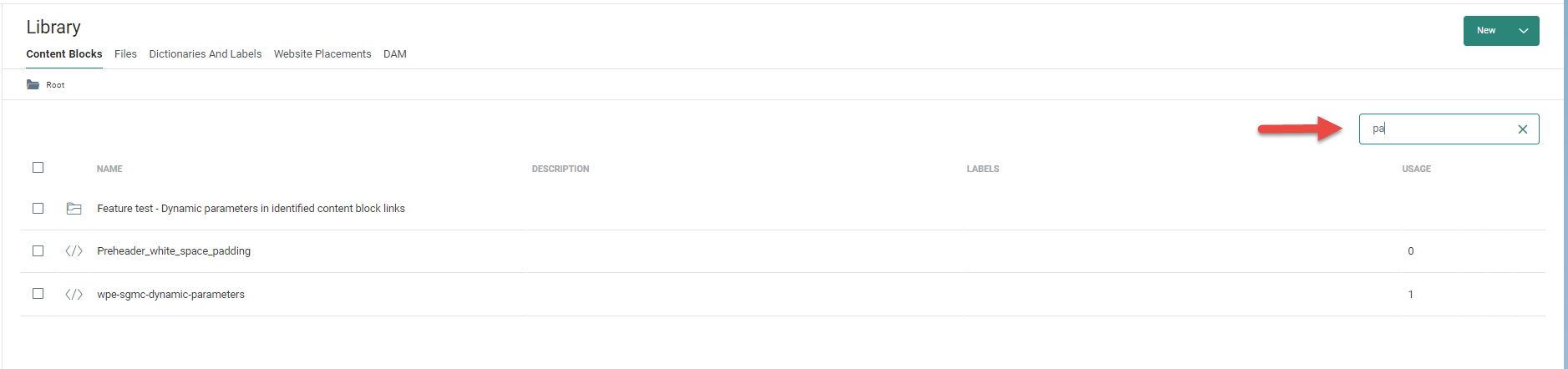Tick the wpe-sgmc-dynamic-parameters checkbox
Viewport: 1568px width, 369px height.
click(x=38, y=294)
